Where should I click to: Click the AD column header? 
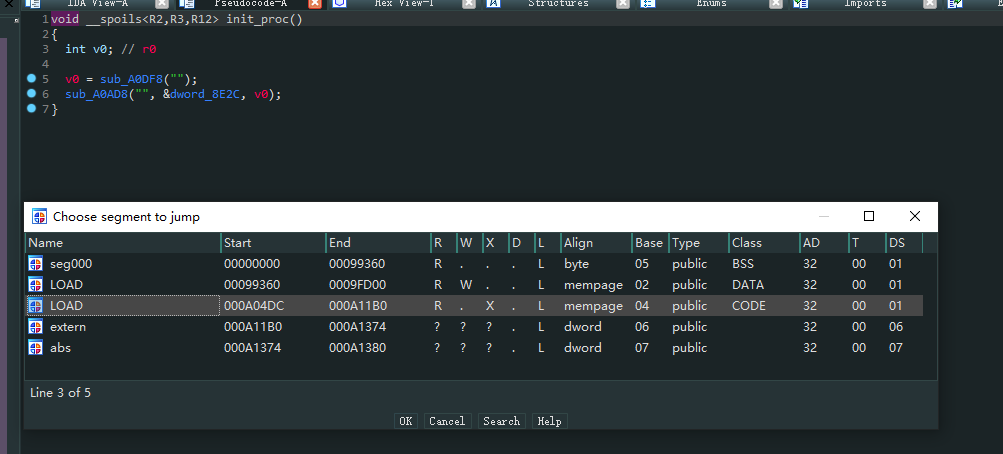[x=824, y=243]
